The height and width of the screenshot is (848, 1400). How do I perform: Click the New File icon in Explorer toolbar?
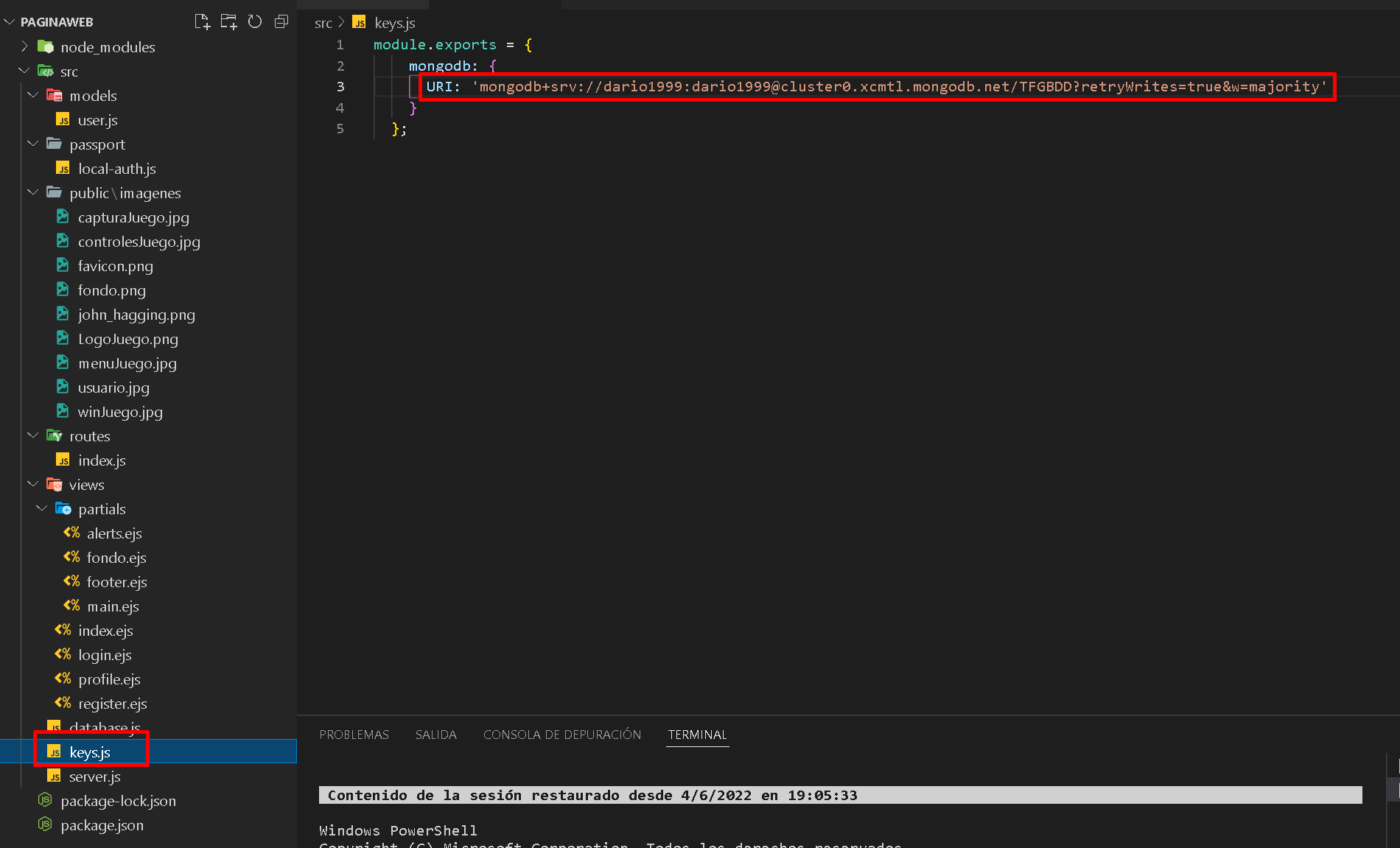[203, 21]
